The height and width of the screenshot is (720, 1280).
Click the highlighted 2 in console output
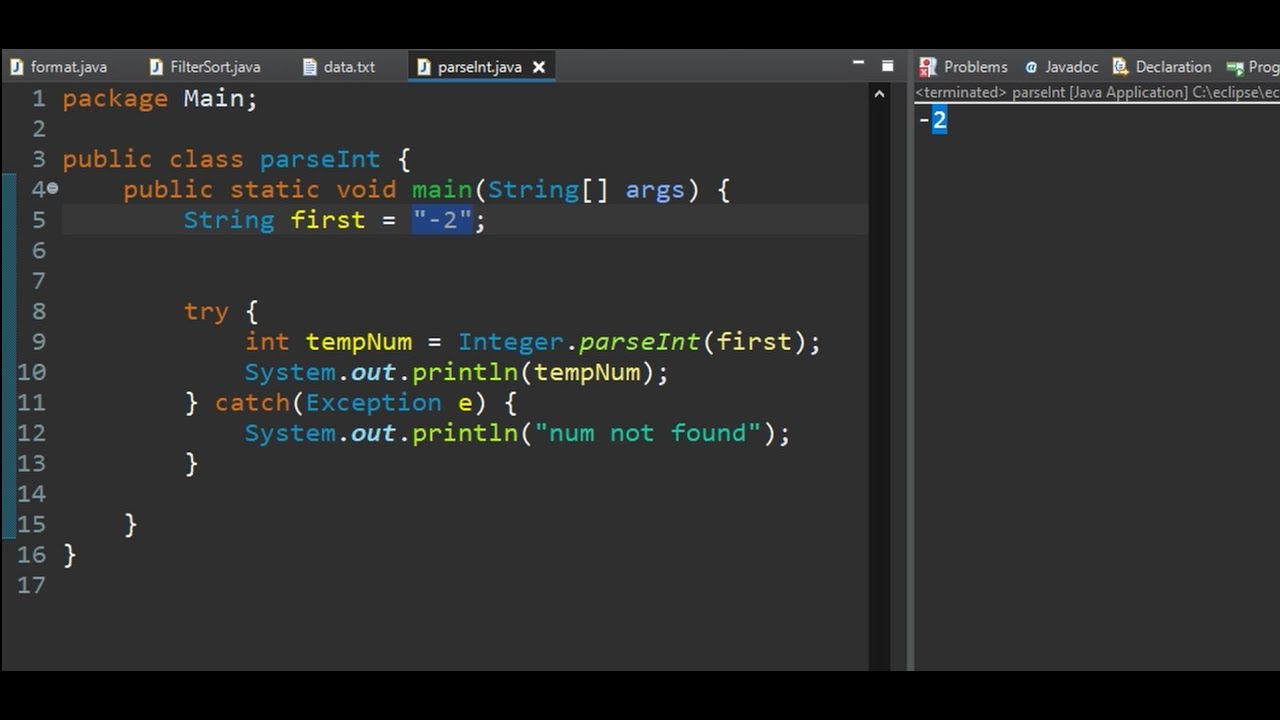939,121
